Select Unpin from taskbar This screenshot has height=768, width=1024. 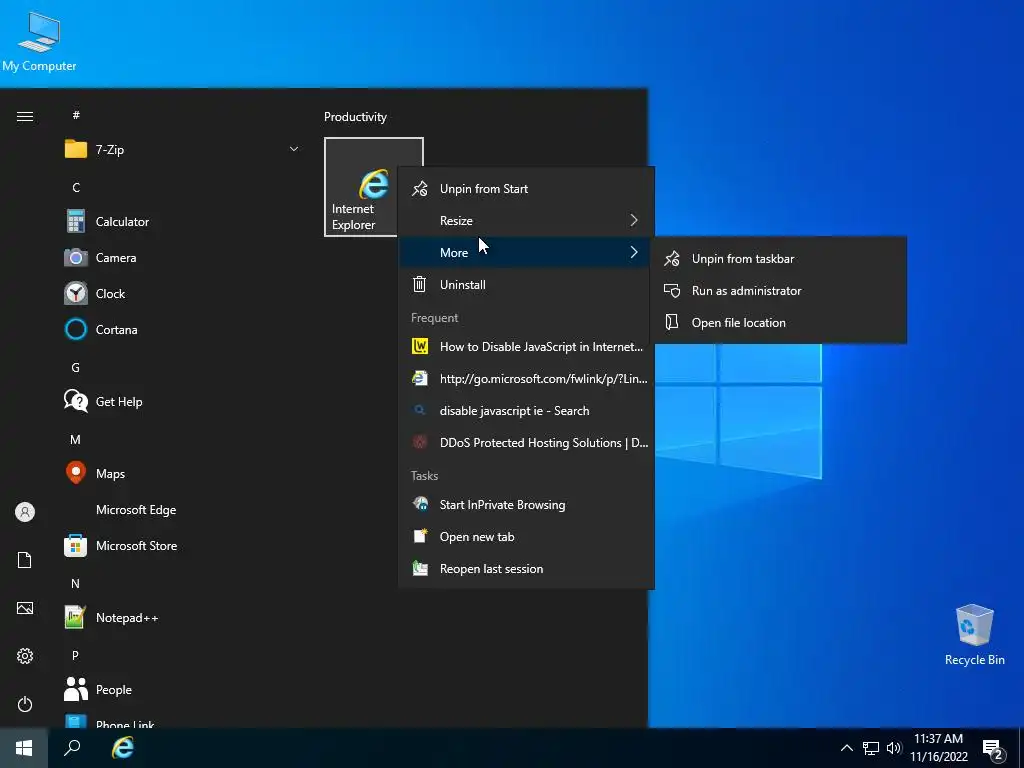click(780, 259)
